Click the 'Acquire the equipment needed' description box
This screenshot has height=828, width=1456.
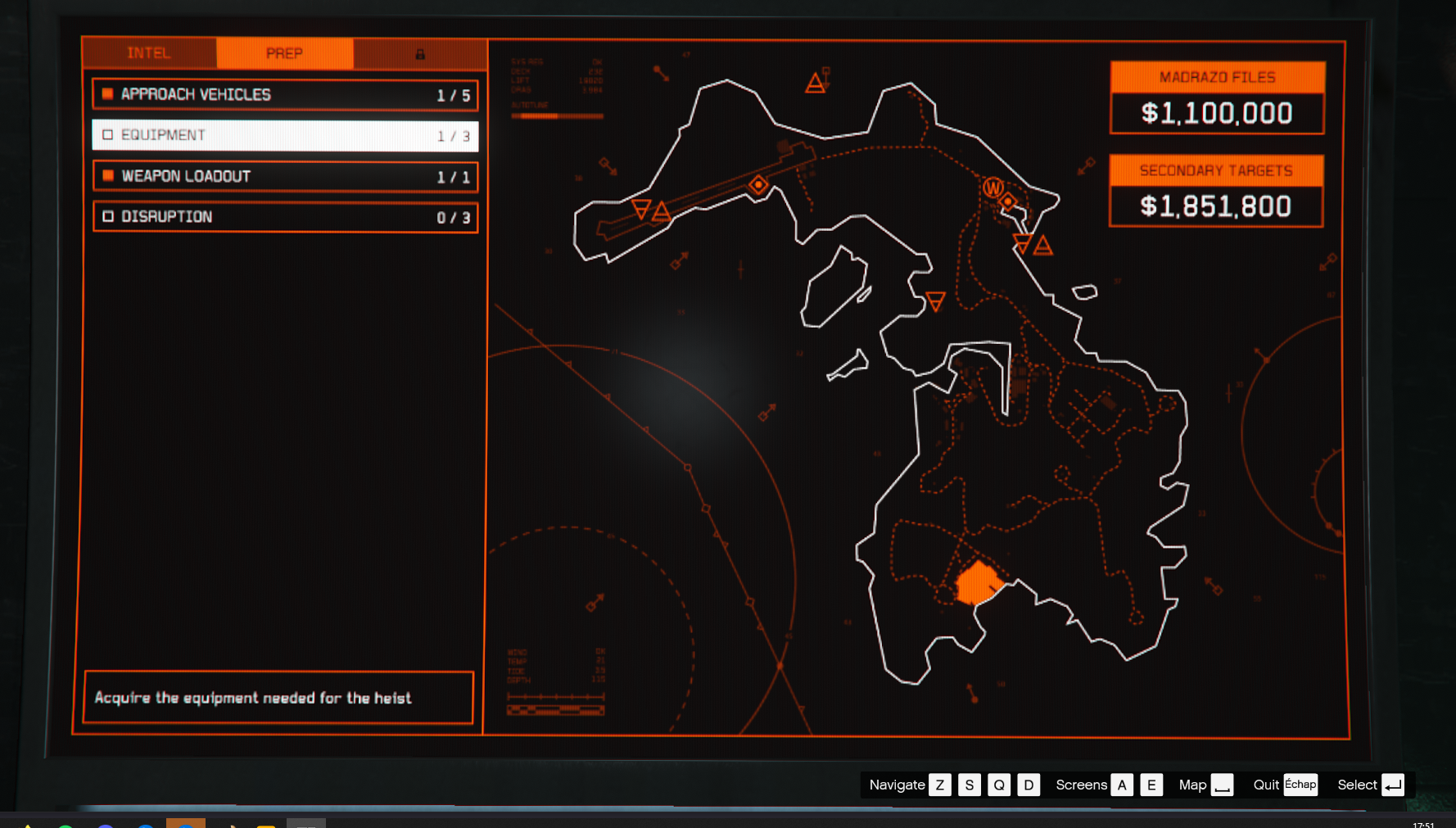278,698
